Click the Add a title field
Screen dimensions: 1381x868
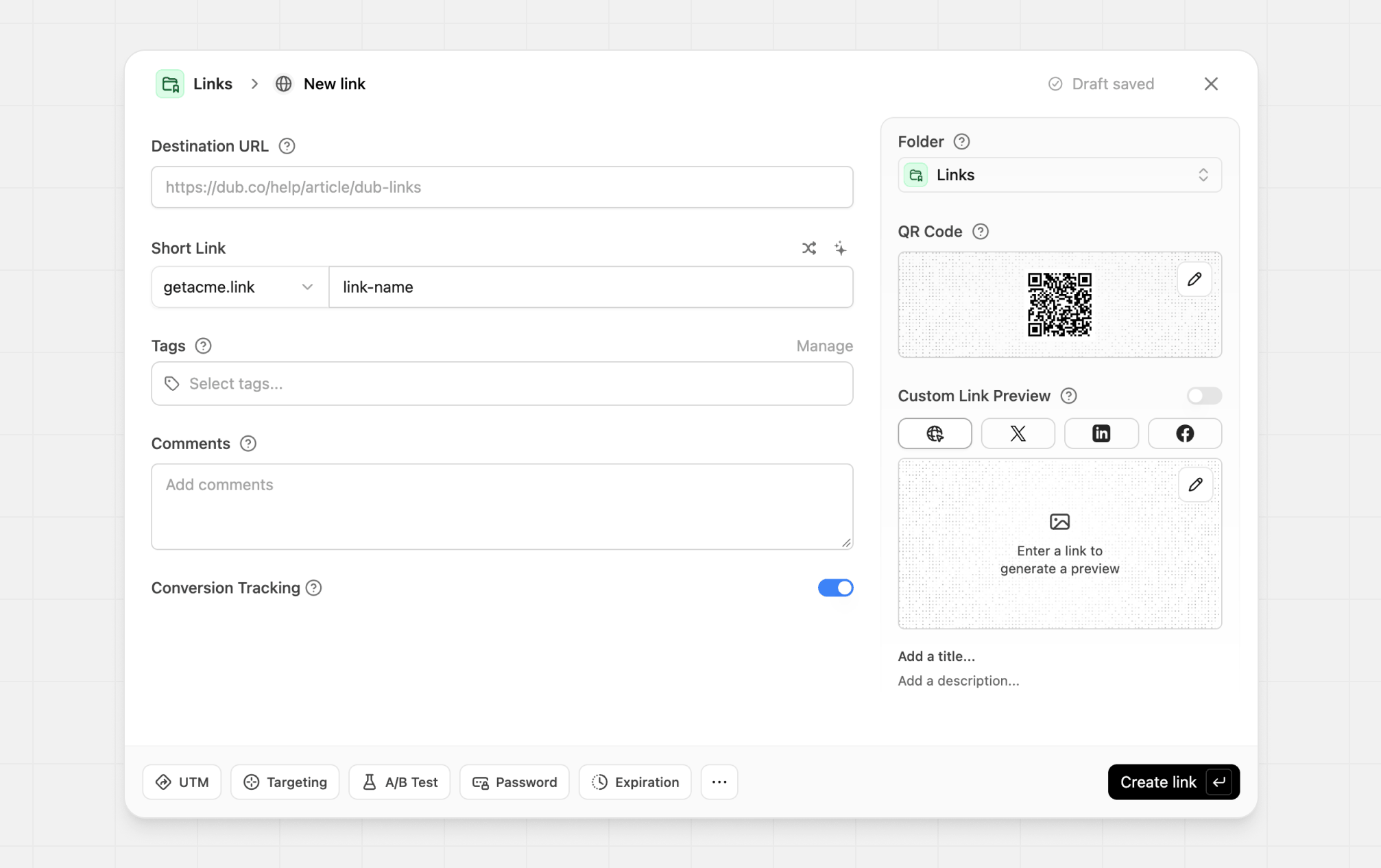tap(936, 657)
